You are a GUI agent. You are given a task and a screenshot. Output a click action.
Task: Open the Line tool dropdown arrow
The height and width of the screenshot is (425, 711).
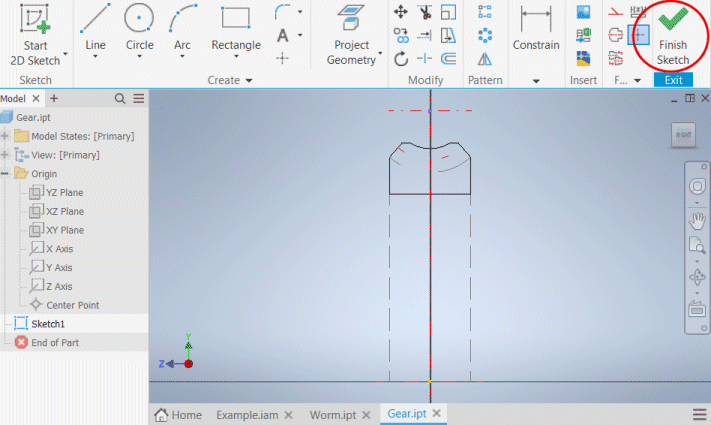pos(95,57)
